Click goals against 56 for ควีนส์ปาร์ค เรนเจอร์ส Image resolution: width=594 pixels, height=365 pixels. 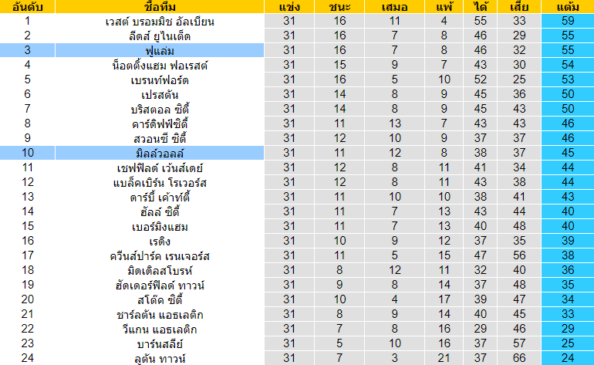tap(519, 255)
